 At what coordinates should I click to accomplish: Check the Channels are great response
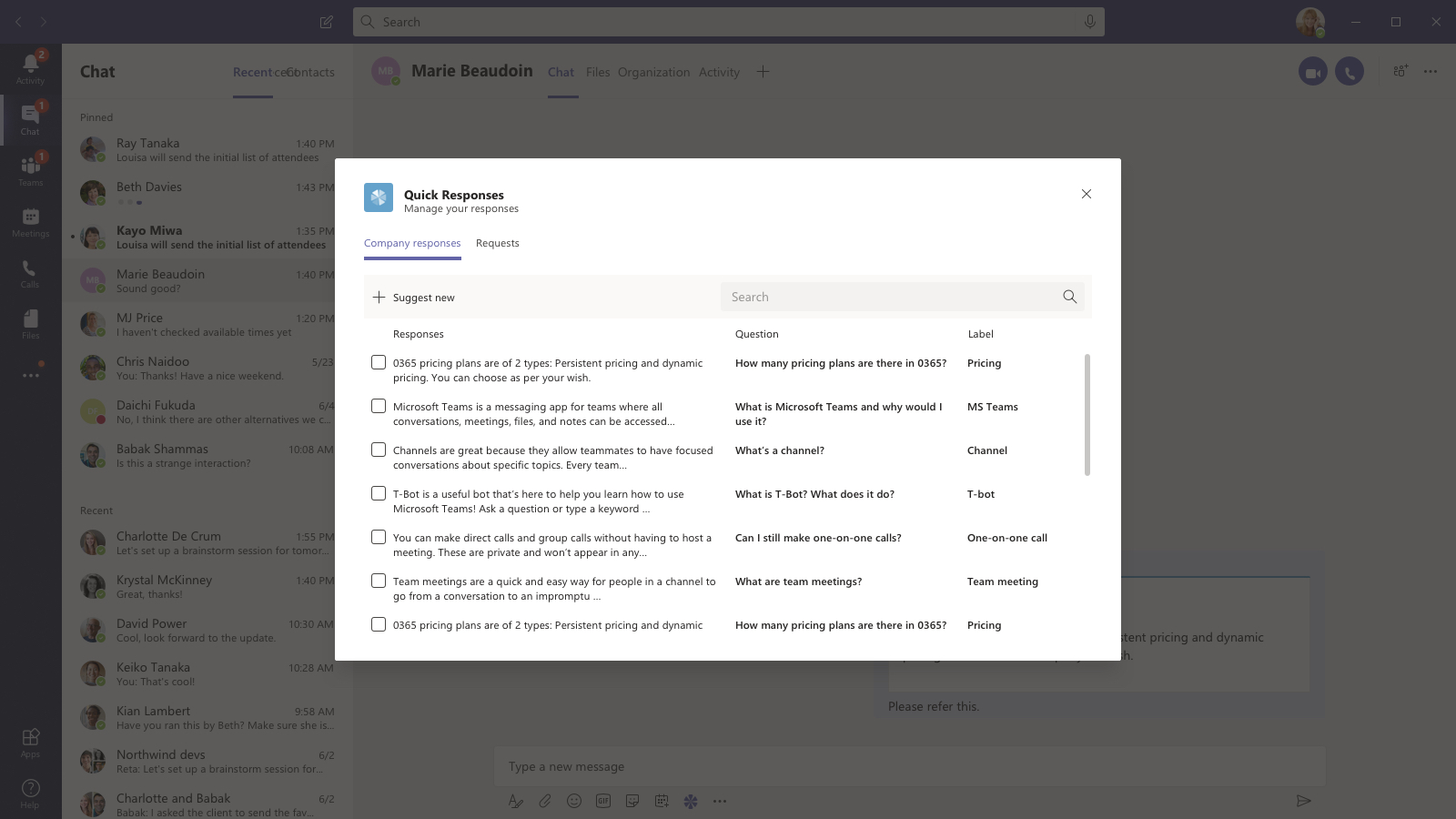[x=379, y=450]
